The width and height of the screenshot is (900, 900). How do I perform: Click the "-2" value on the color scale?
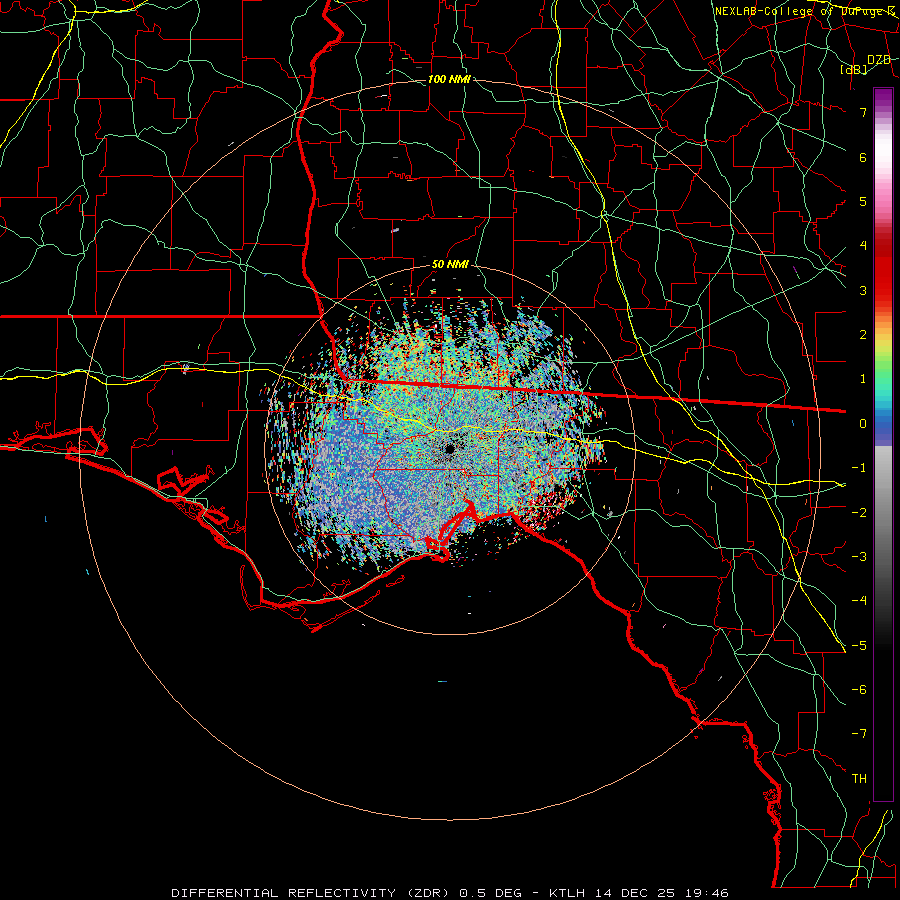[x=859, y=512]
